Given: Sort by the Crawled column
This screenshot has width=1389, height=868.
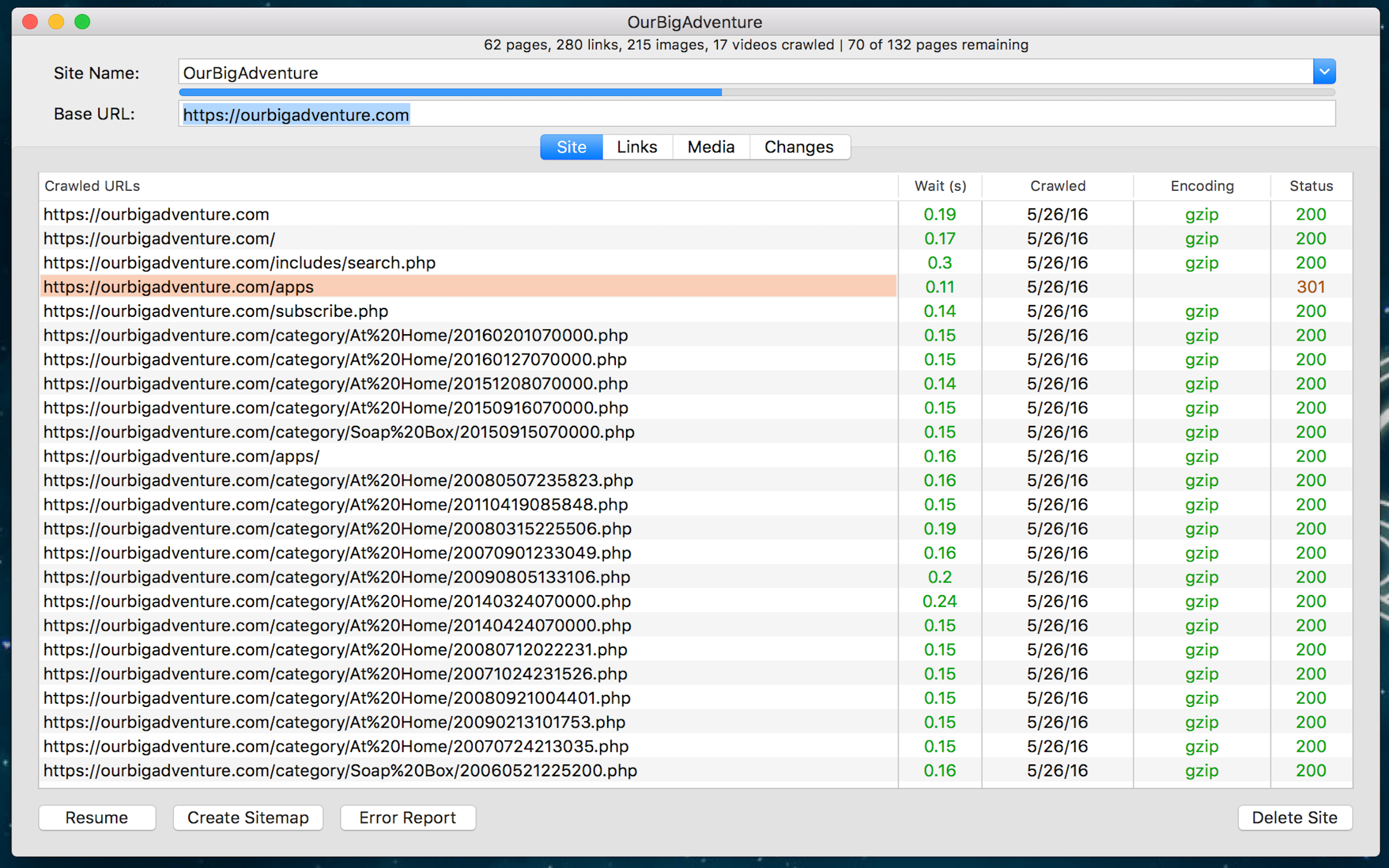Looking at the screenshot, I should pos(1057,186).
